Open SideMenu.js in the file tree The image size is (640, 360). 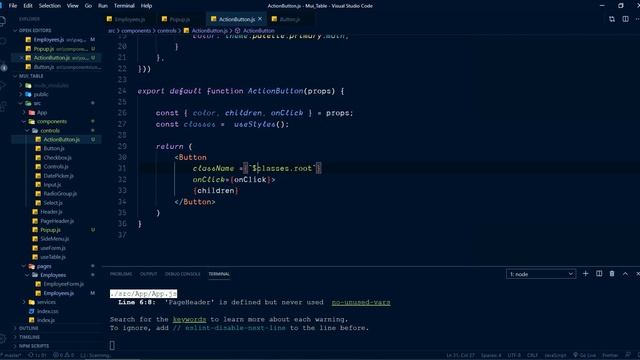tap(55, 239)
